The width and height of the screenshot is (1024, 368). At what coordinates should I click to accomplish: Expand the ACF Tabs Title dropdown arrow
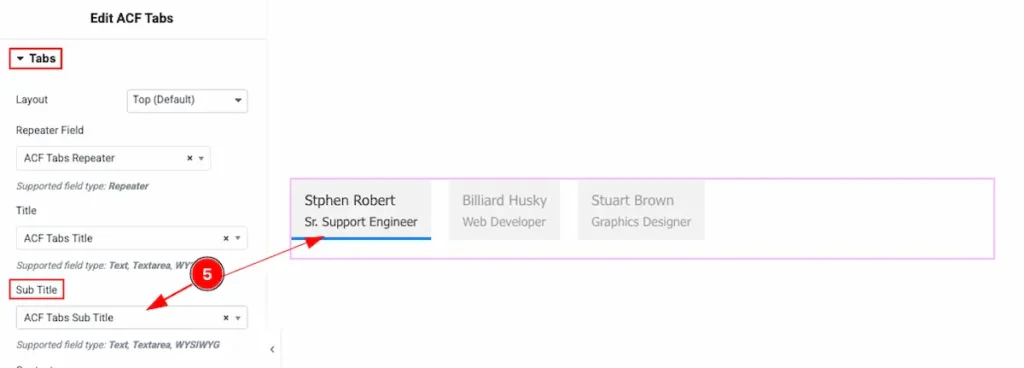(238, 238)
